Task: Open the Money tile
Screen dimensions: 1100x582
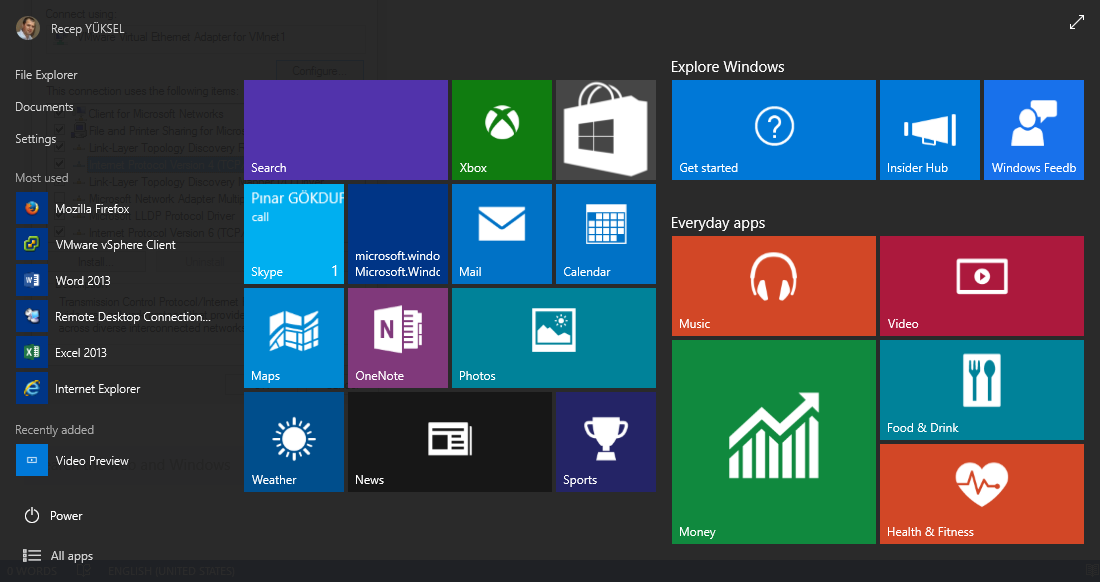Action: (774, 442)
